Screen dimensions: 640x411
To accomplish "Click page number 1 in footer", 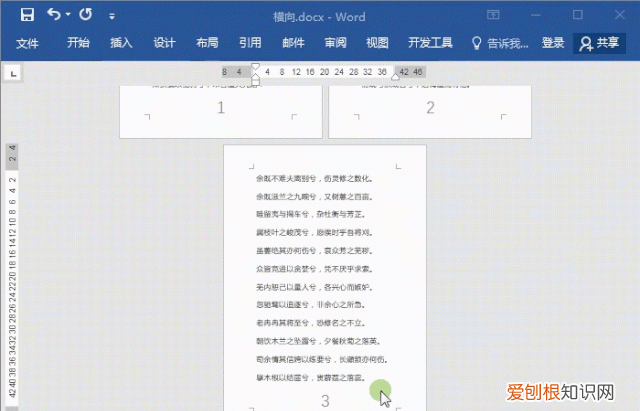I will (221, 108).
